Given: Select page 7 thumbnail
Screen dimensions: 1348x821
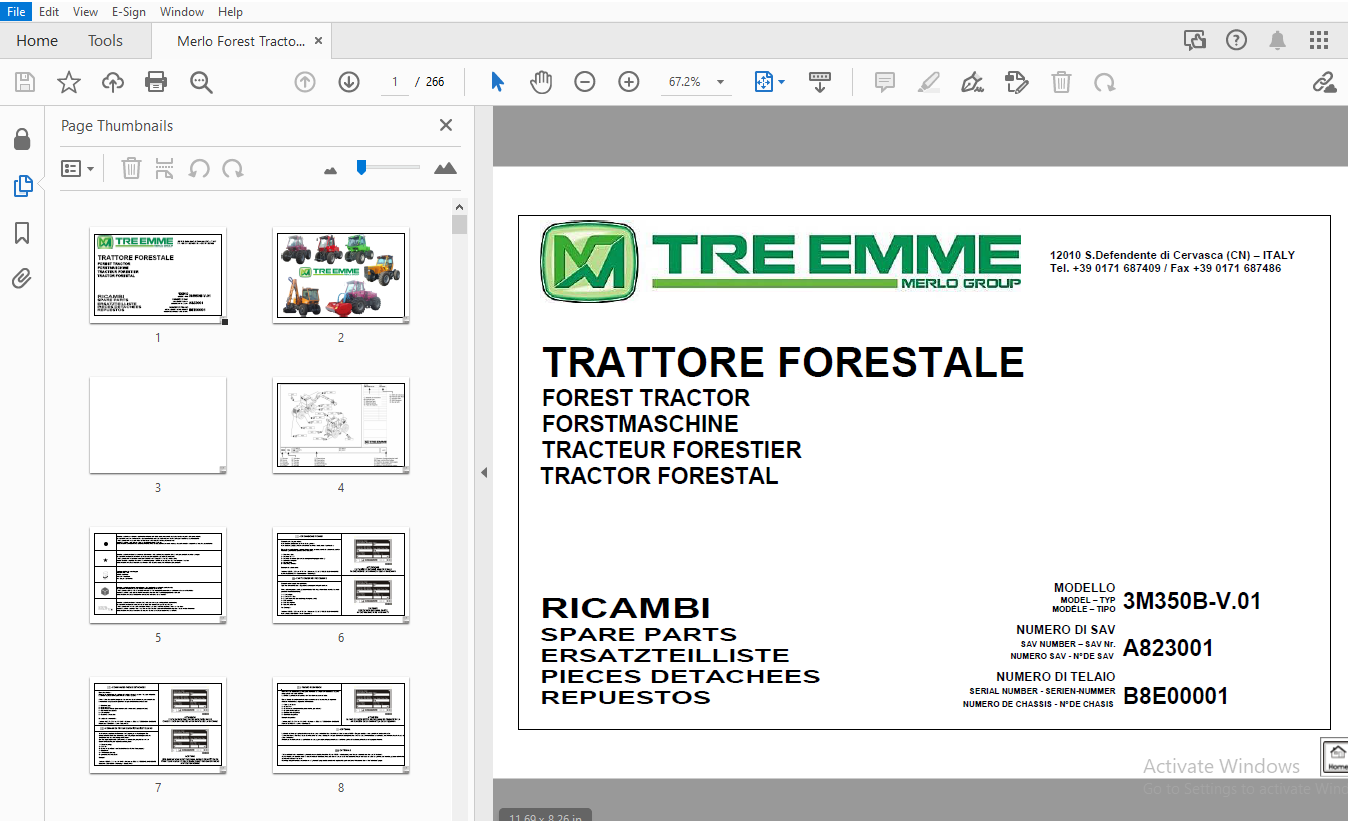Looking at the screenshot, I should [158, 725].
